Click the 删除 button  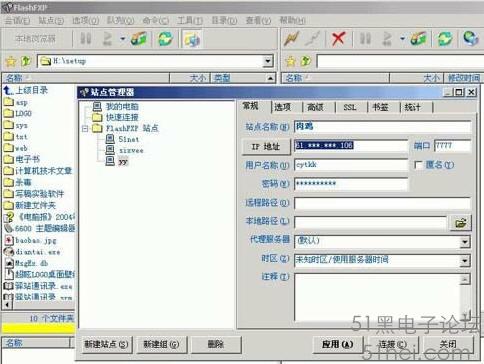(x=216, y=344)
